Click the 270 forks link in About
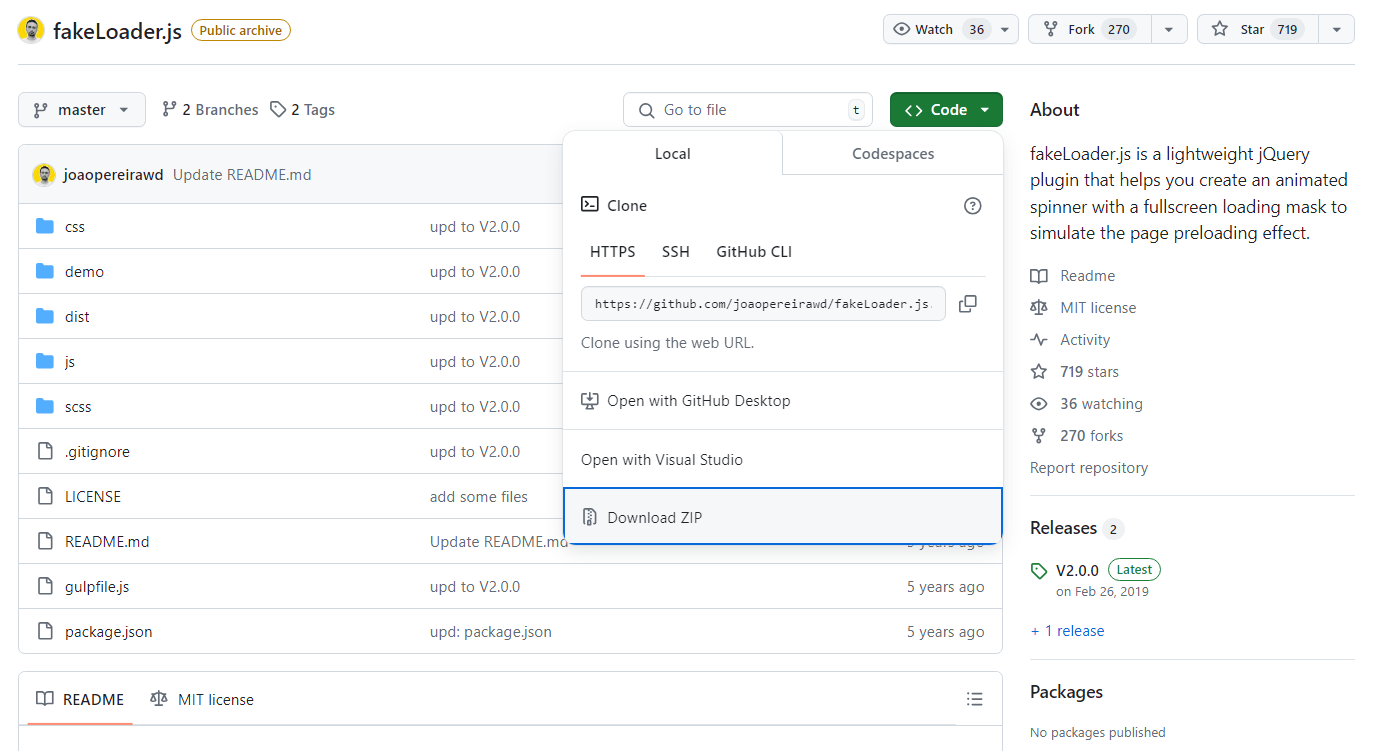 pos(1091,436)
